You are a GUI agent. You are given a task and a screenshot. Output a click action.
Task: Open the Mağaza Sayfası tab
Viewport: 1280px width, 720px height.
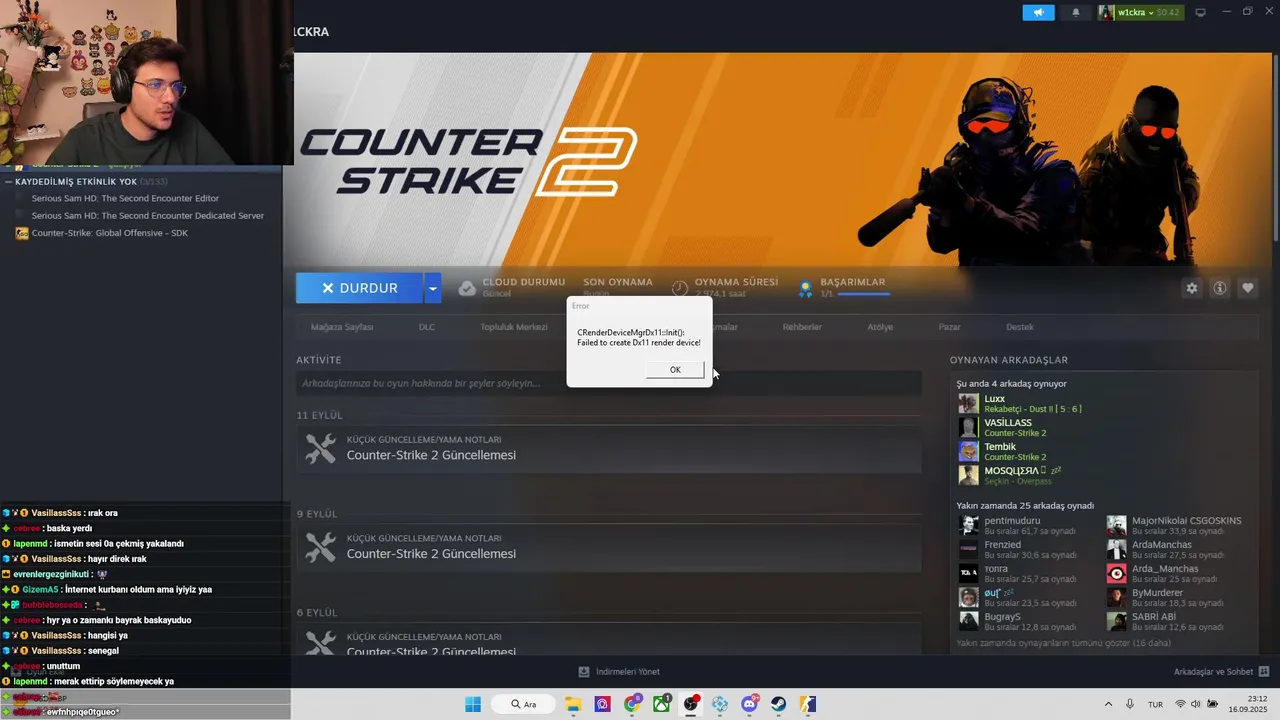point(342,327)
